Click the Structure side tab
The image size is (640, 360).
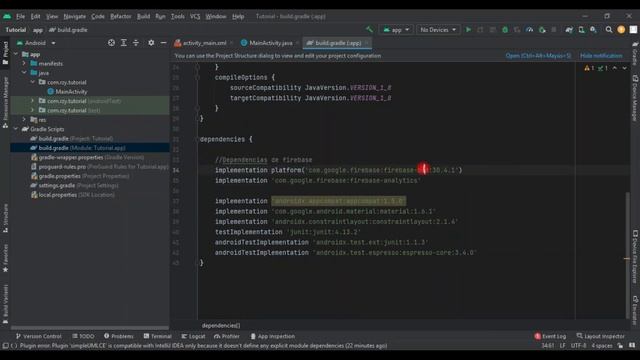(5, 218)
